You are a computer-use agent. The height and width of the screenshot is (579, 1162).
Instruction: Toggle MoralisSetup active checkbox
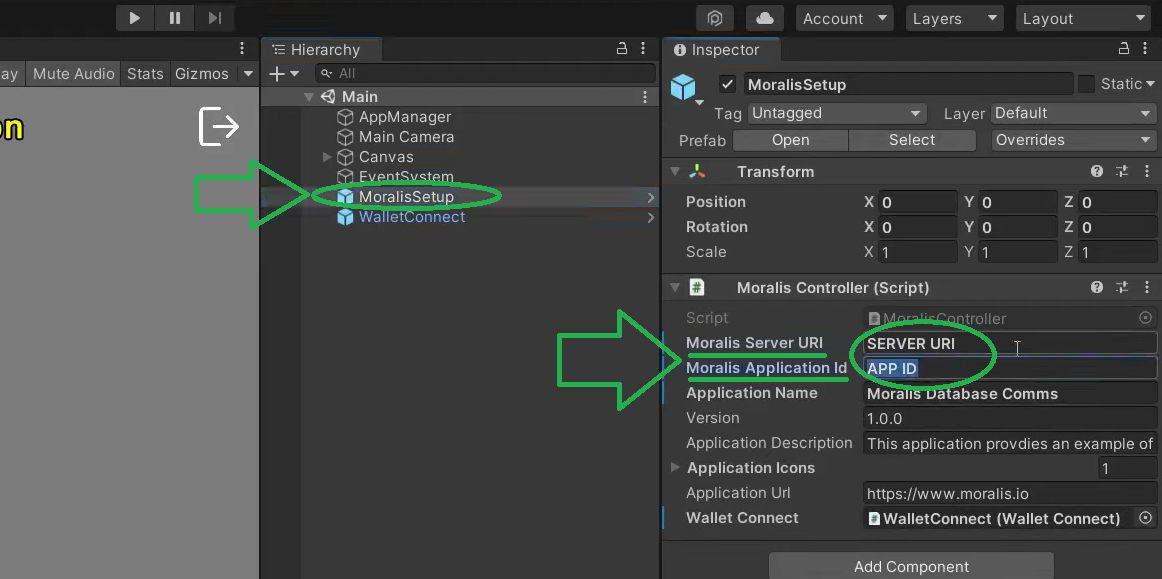pos(727,84)
